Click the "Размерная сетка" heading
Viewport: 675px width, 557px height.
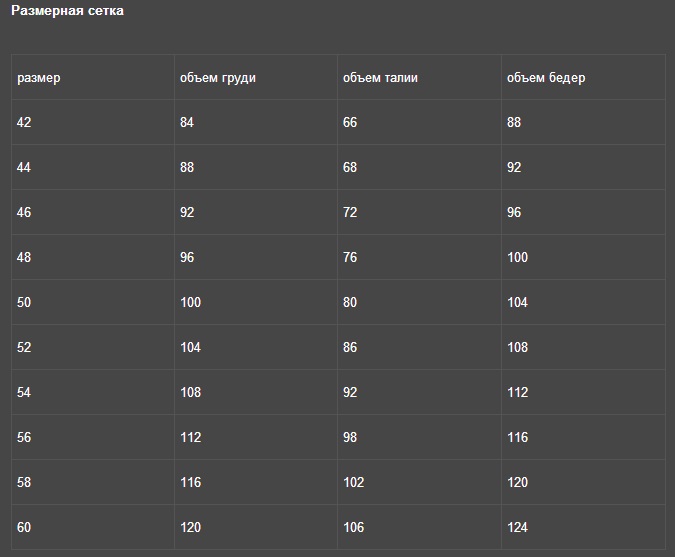pos(67,11)
